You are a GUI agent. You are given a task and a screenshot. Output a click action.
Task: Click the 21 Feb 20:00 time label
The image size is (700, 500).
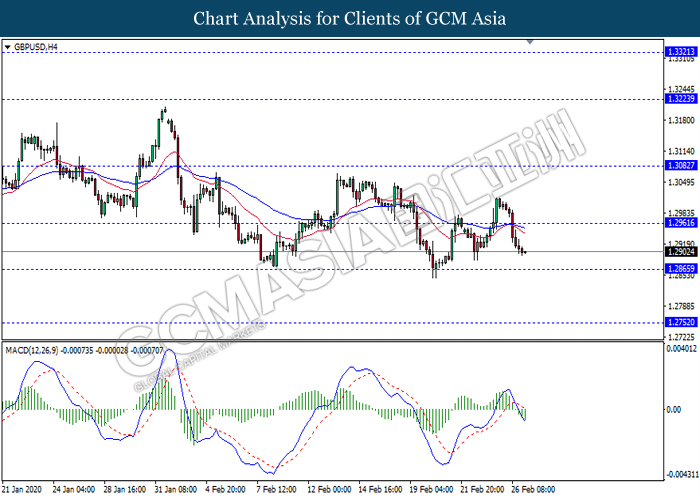pyautogui.click(x=482, y=490)
